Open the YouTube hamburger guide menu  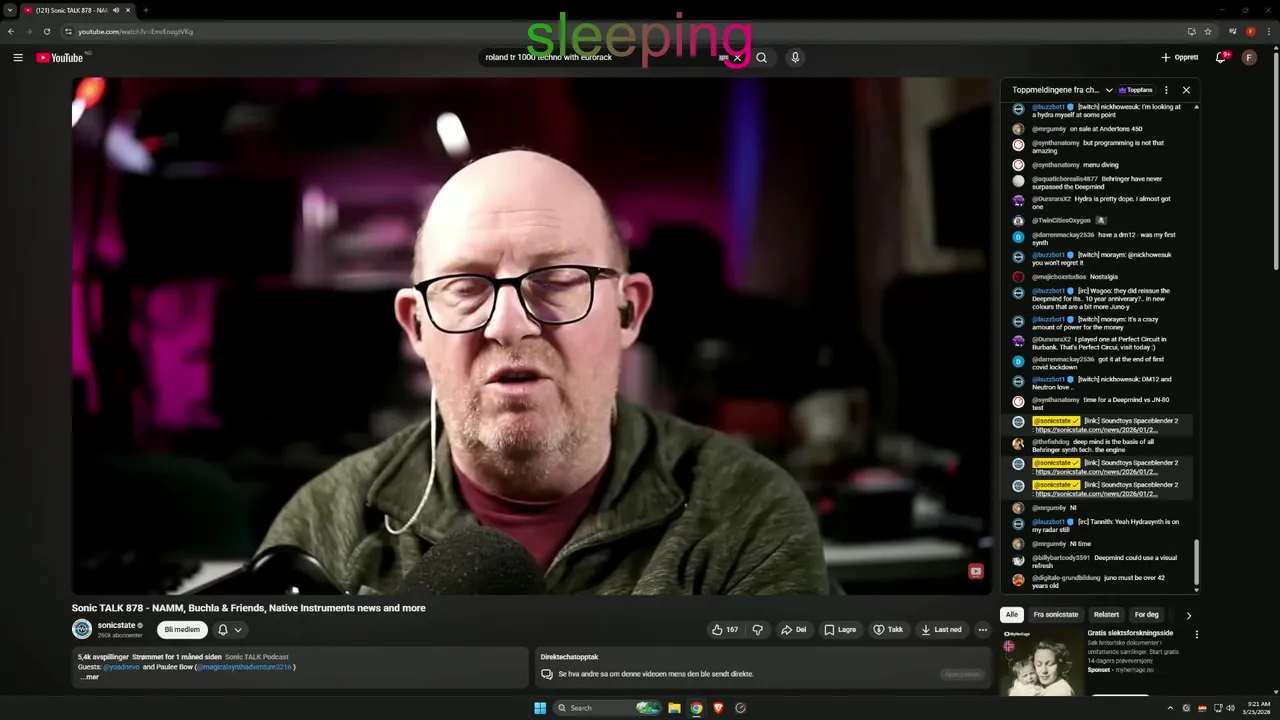[18, 57]
